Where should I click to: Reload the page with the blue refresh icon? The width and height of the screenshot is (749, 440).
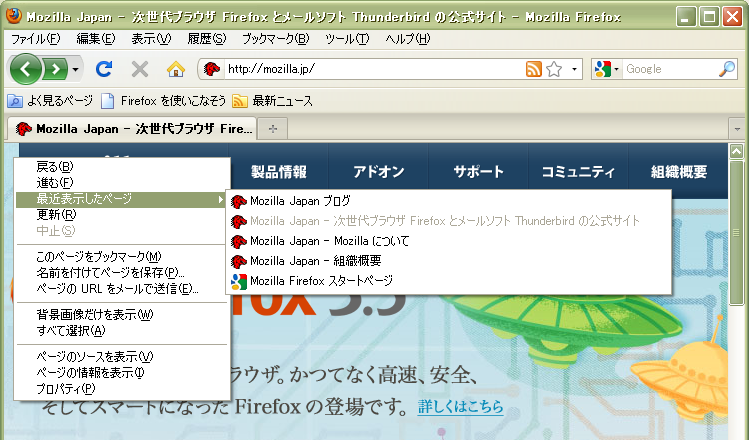[x=104, y=69]
